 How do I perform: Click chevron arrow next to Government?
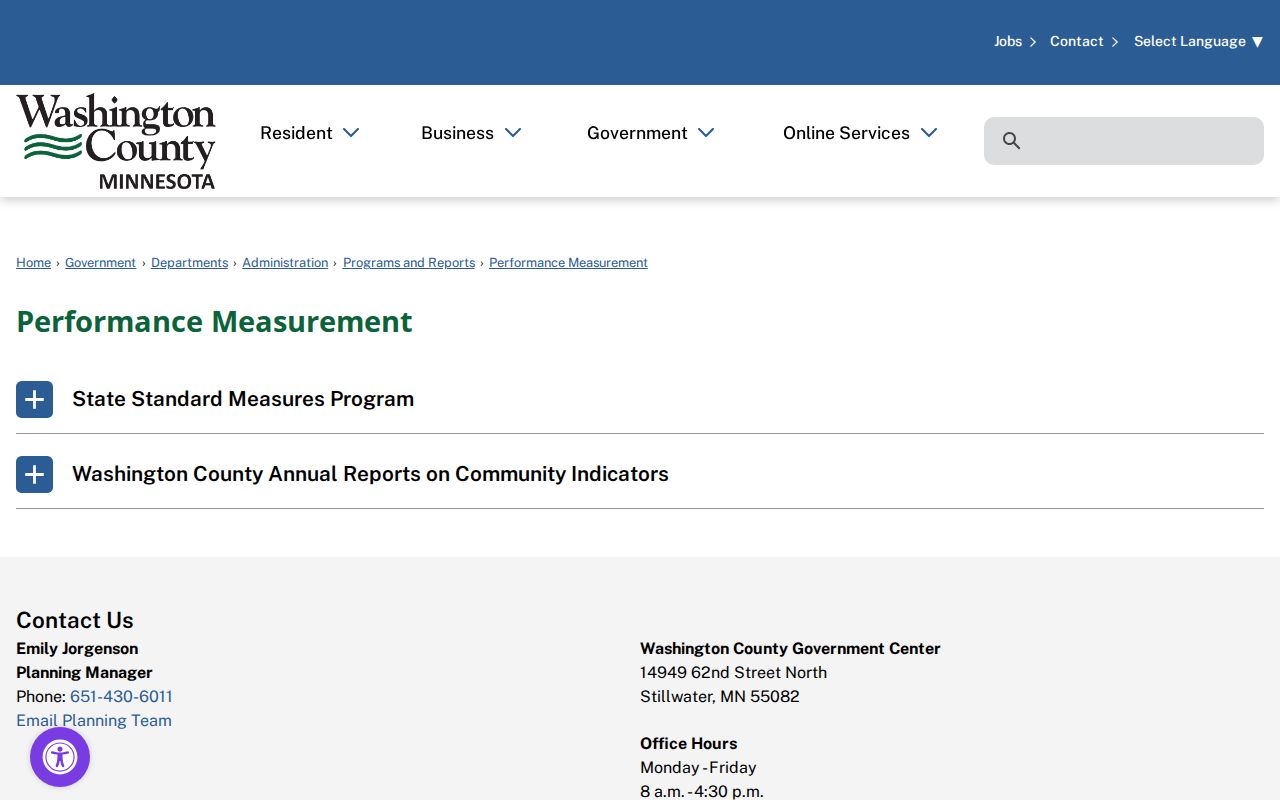706,133
